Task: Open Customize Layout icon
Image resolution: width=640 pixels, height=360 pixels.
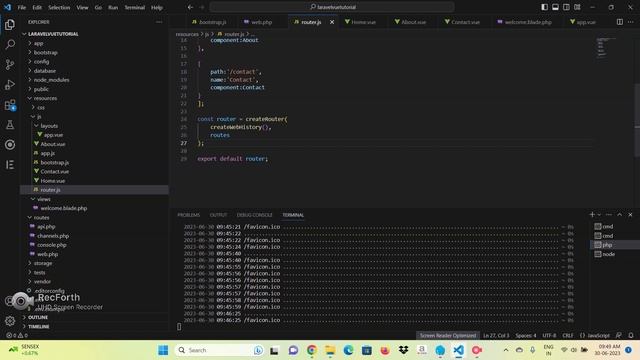Action: 577,7
